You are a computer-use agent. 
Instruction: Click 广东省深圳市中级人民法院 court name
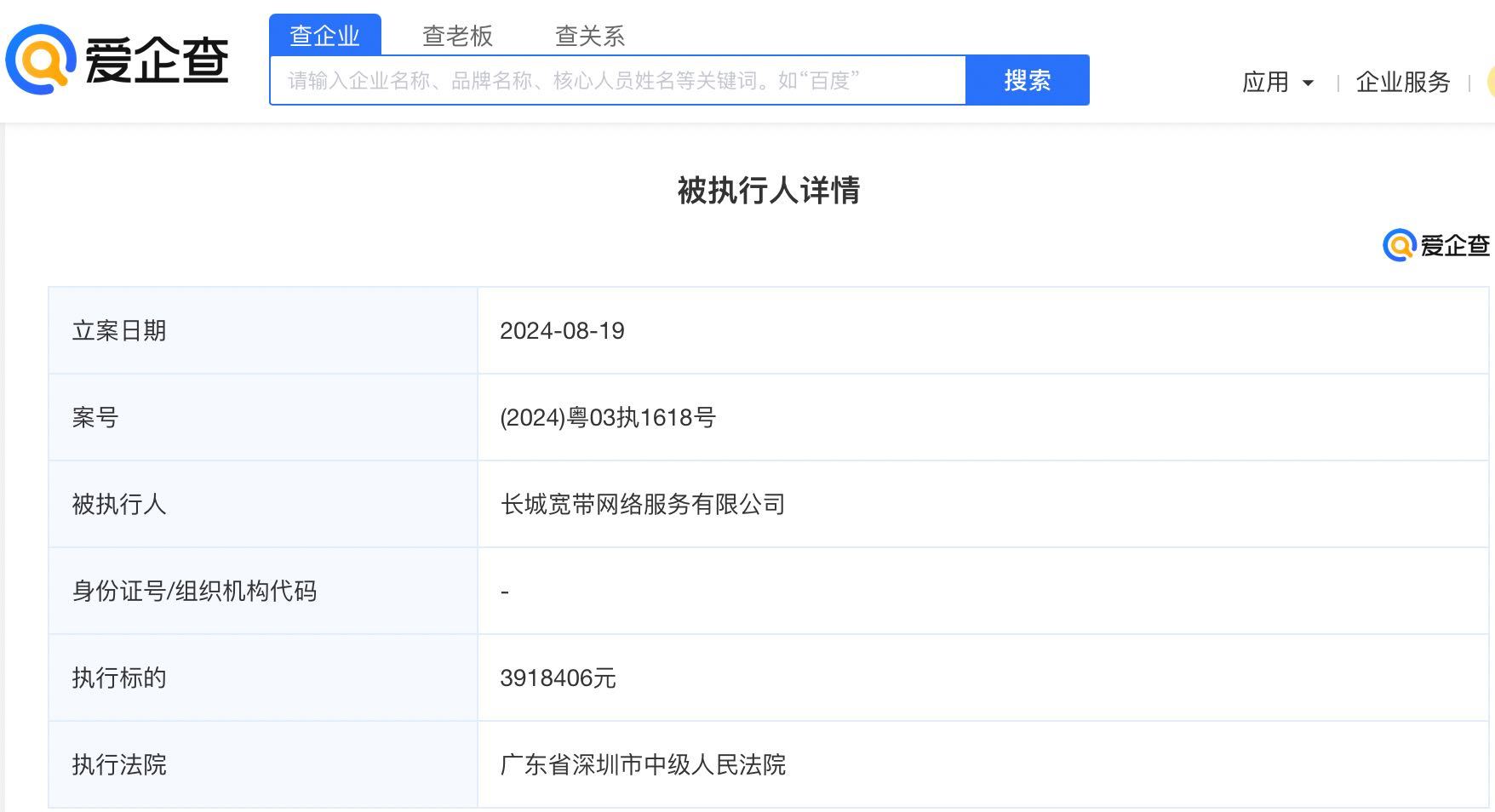[643, 764]
